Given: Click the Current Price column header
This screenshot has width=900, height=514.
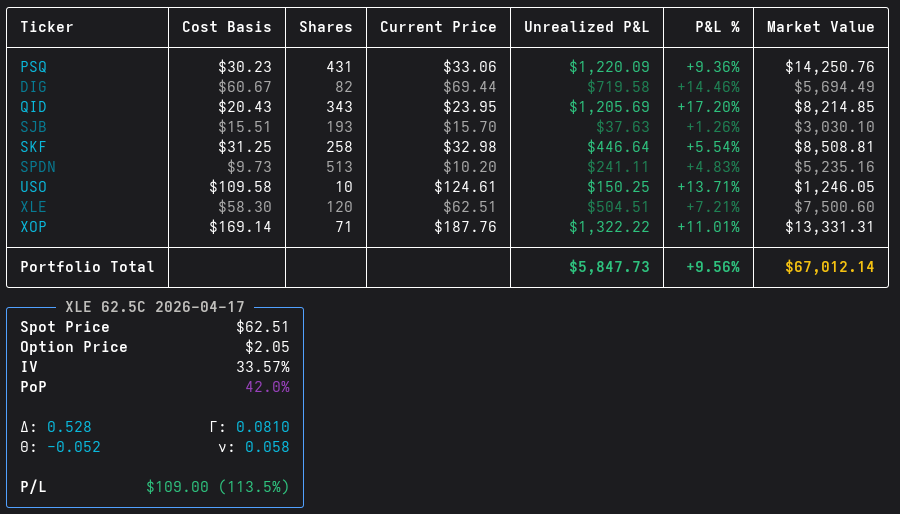Looking at the screenshot, I should (x=438, y=27).
